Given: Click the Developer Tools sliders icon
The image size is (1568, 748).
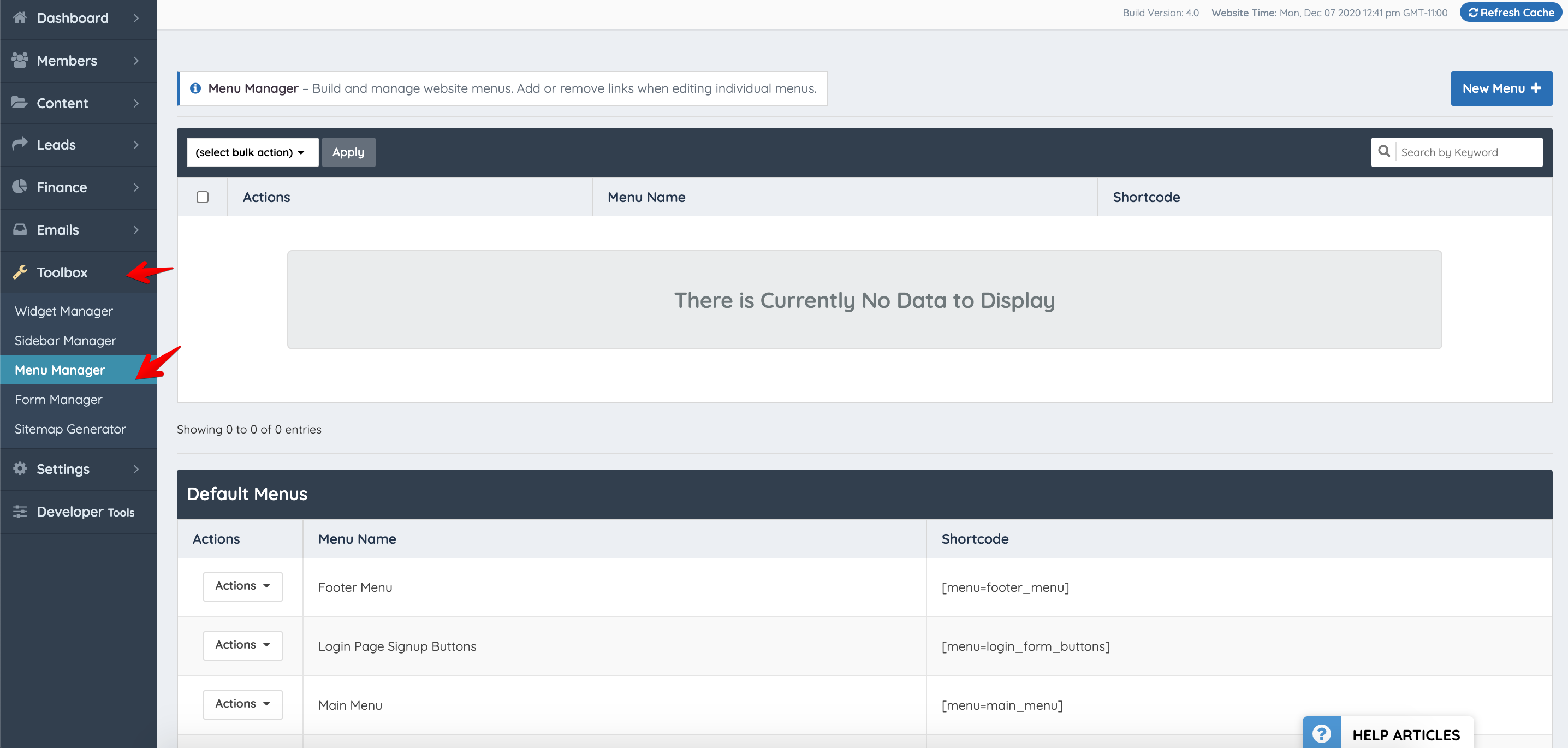Looking at the screenshot, I should click(x=20, y=512).
